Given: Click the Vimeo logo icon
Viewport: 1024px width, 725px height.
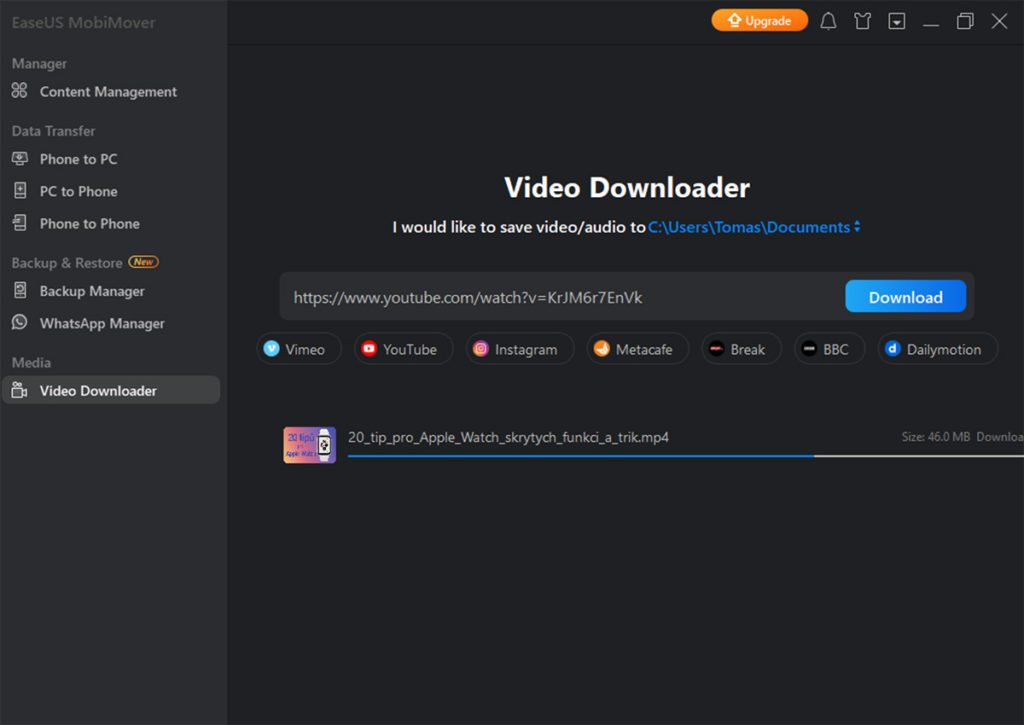Looking at the screenshot, I should tap(271, 349).
